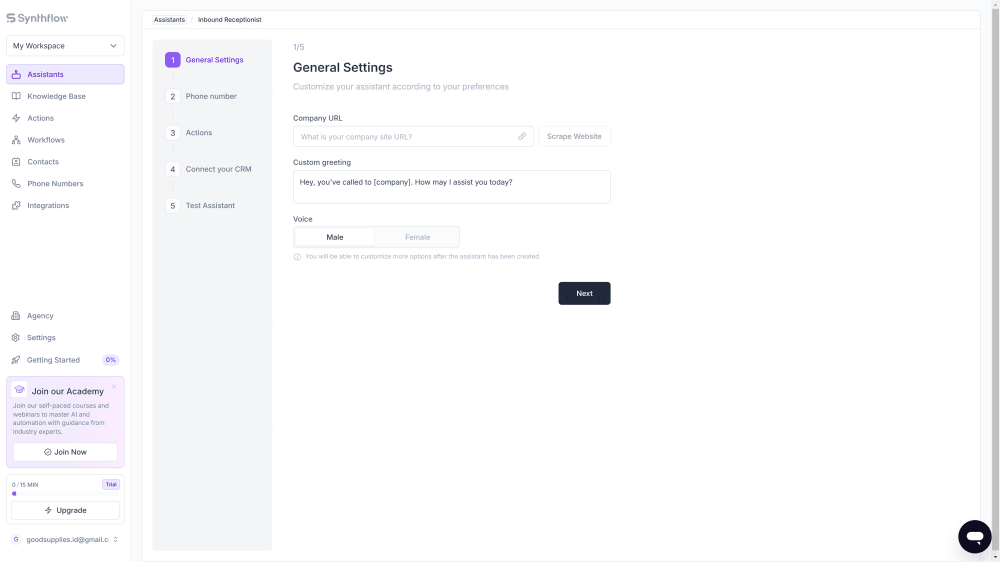
Task: Click the info icon below Voice
Action: point(297,256)
